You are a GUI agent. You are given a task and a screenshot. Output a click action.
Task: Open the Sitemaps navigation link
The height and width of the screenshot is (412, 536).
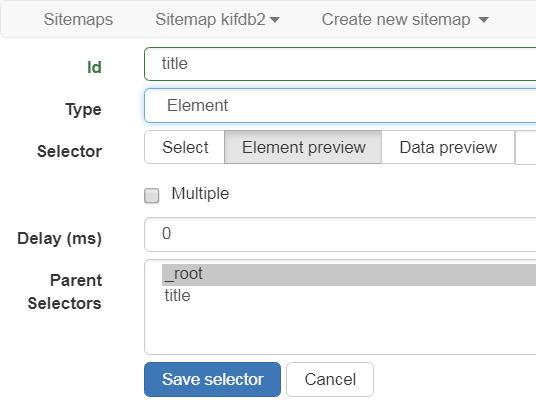(x=78, y=19)
